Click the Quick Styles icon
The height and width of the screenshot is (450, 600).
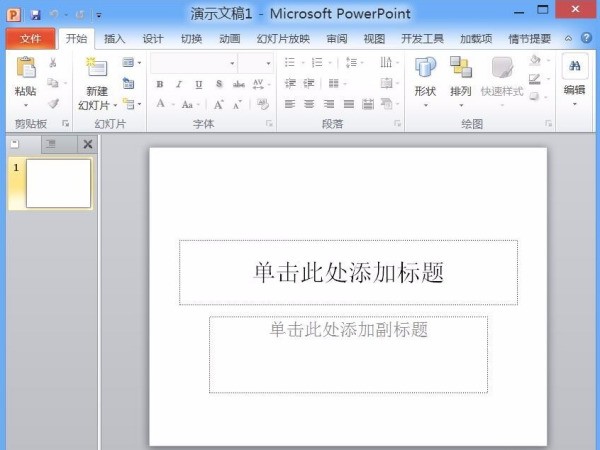click(502, 67)
